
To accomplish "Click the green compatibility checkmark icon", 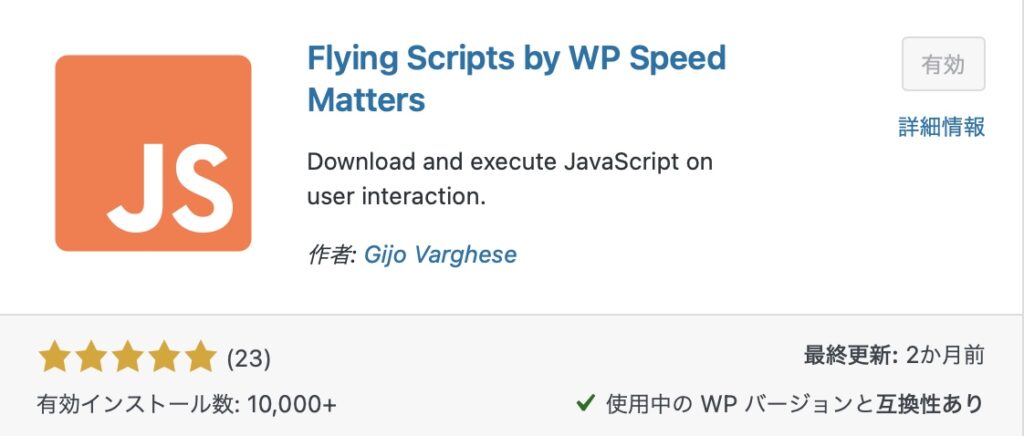I will [x=585, y=403].
